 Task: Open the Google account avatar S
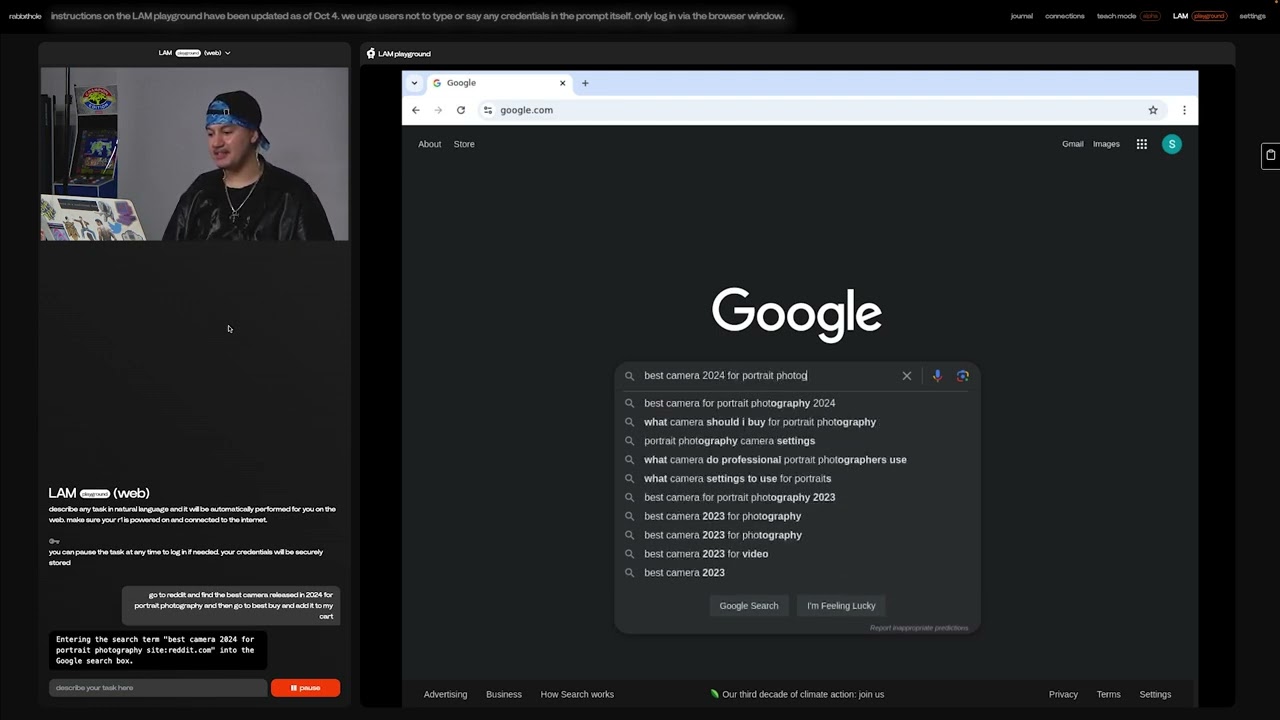coord(1172,144)
